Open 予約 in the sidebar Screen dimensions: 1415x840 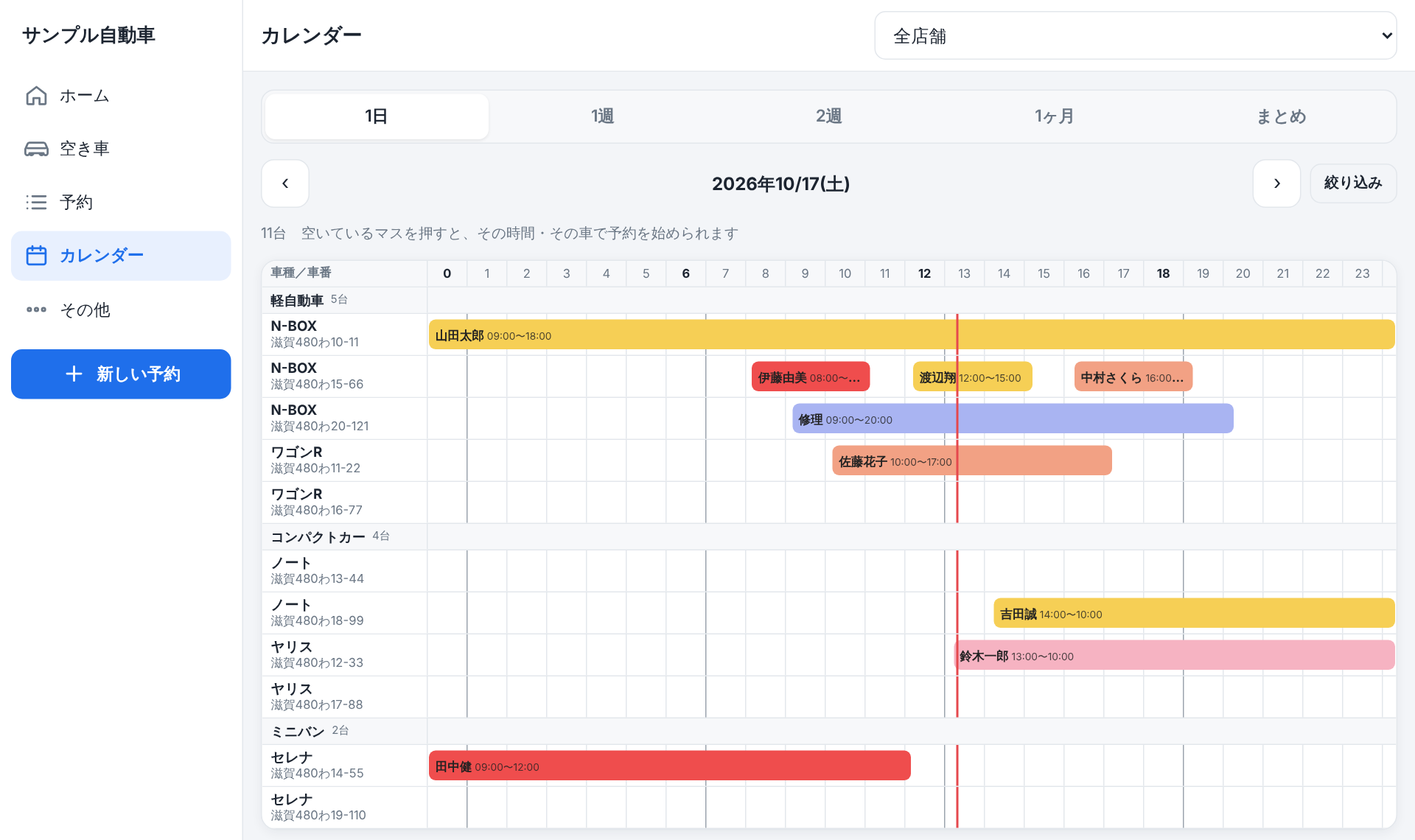pos(121,202)
